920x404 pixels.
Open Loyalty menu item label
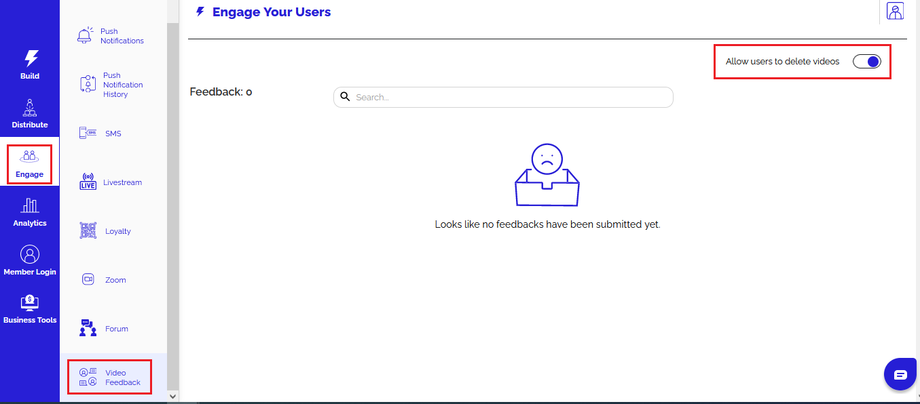point(119,231)
